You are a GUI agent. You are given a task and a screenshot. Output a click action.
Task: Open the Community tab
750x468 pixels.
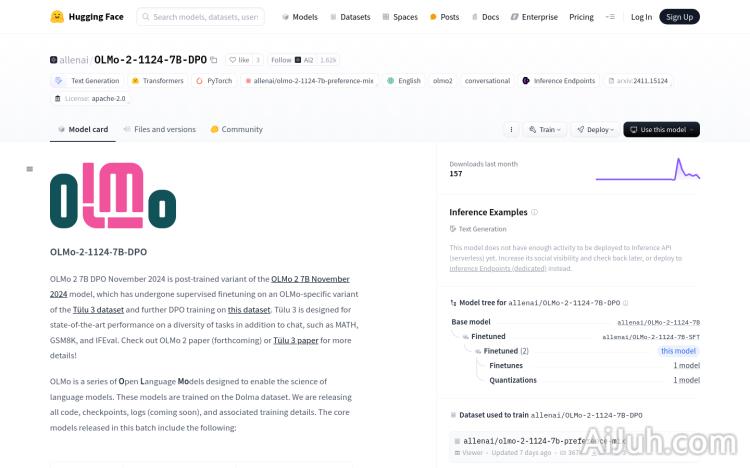point(236,129)
